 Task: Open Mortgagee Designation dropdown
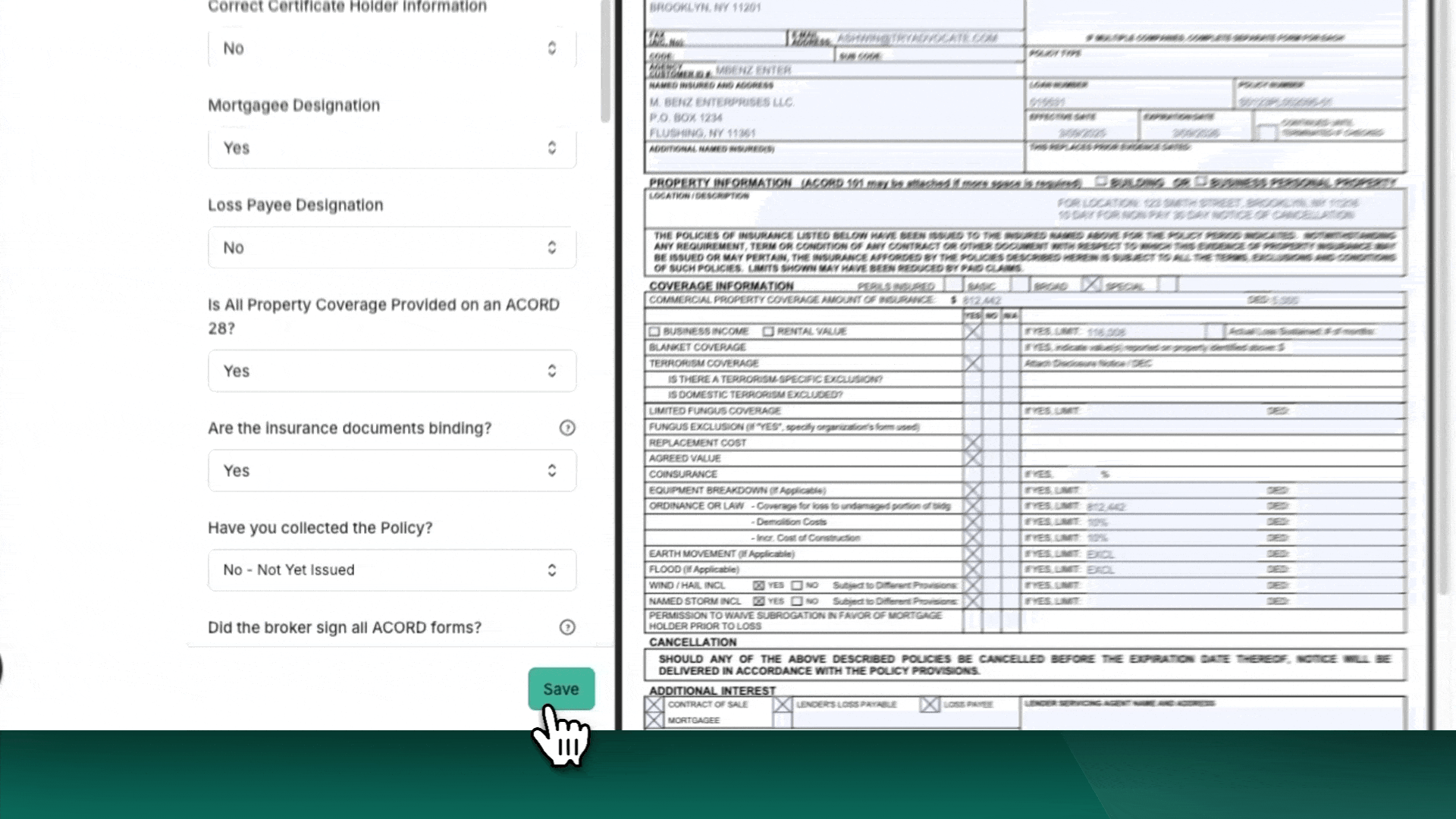pos(392,148)
